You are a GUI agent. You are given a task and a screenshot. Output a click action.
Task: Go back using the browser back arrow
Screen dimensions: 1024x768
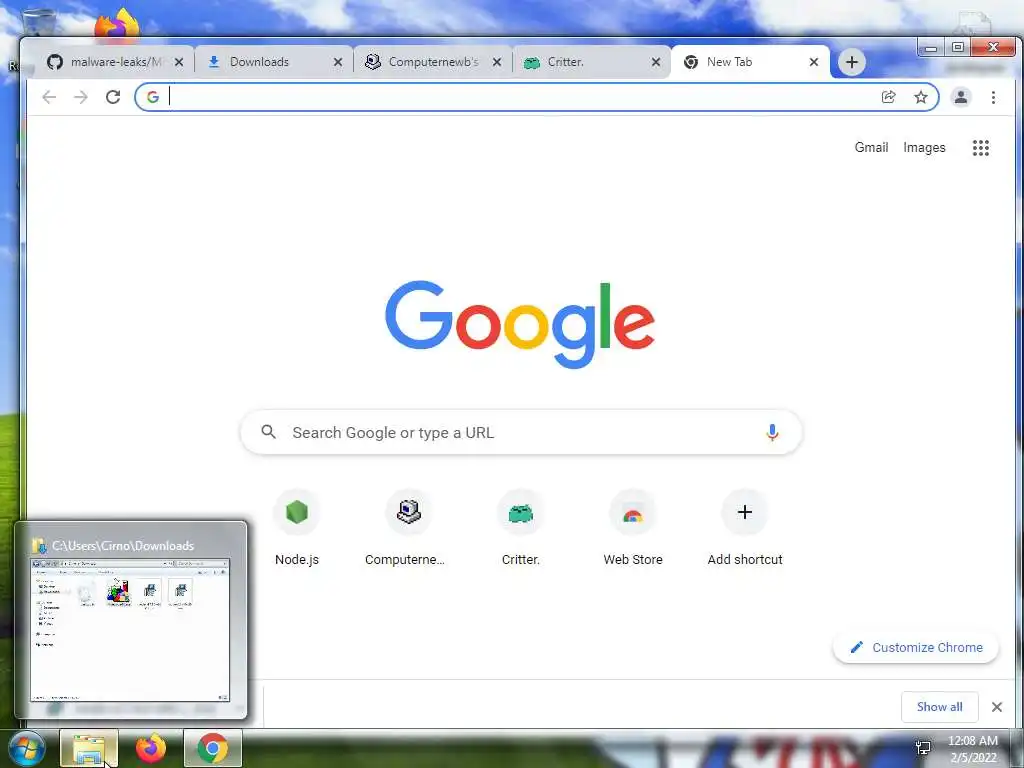pyautogui.click(x=49, y=97)
